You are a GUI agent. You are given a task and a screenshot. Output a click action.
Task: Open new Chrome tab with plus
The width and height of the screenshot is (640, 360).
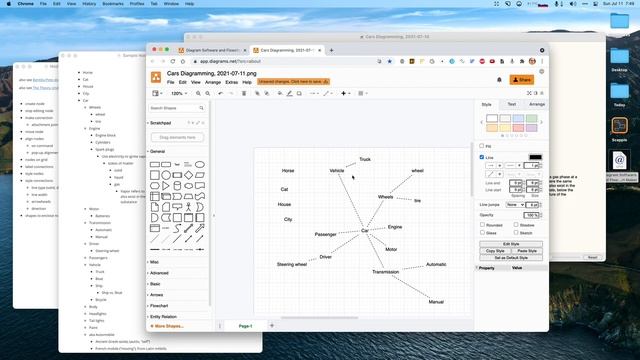point(331,50)
